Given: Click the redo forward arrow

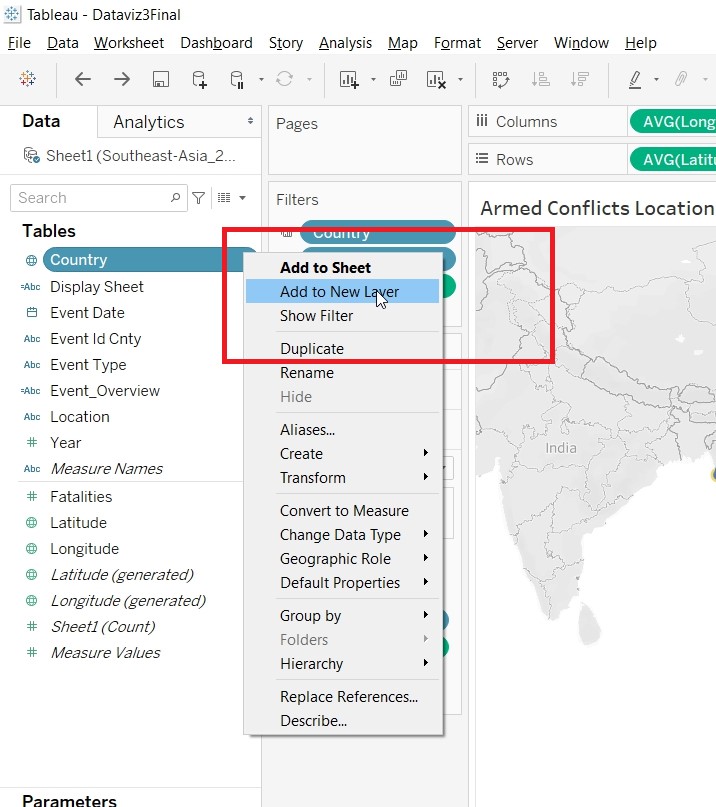Looking at the screenshot, I should click(121, 79).
